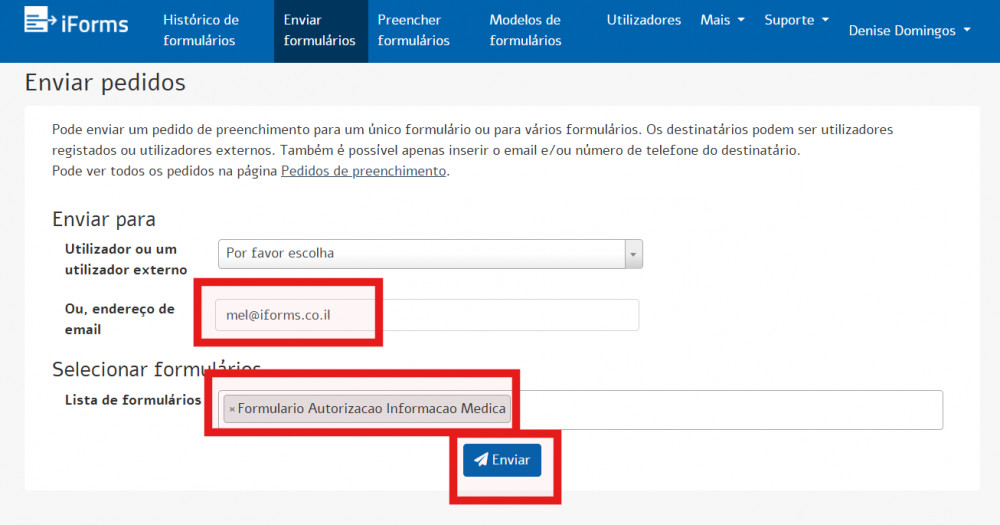
Task: Click empty area of Lista de formulários field
Action: click(x=725, y=410)
